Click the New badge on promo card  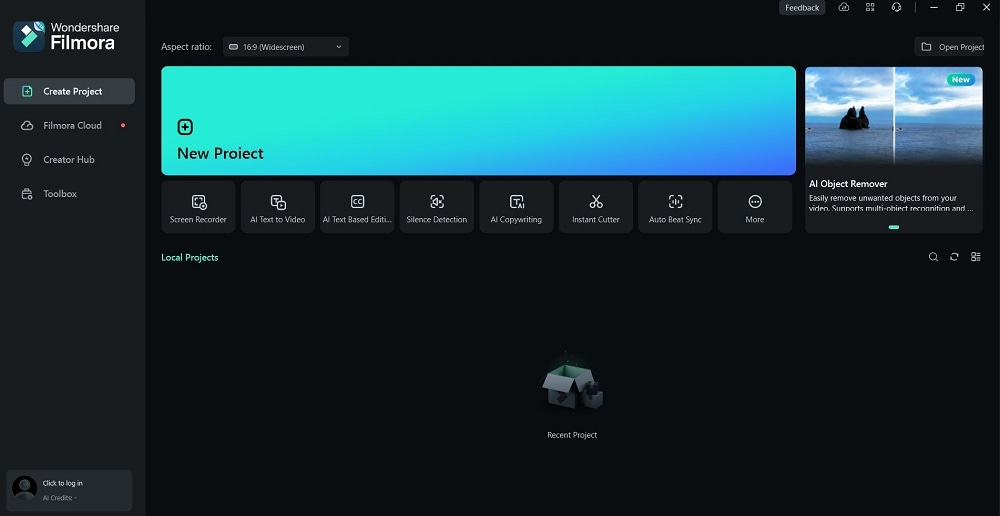coord(960,80)
